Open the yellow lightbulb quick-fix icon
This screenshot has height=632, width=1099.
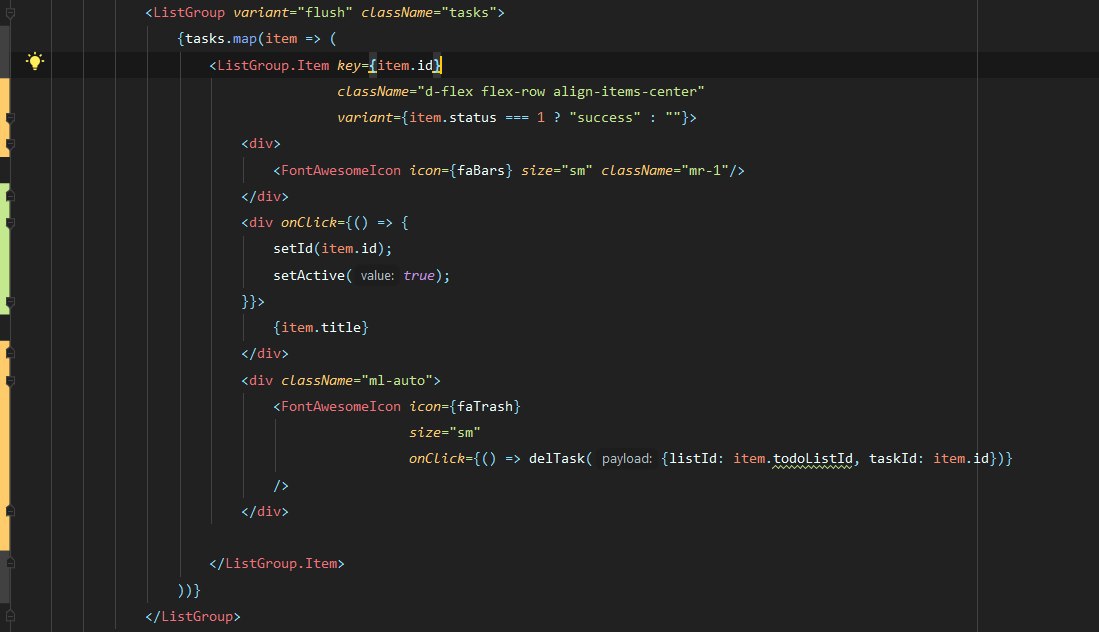point(34,61)
